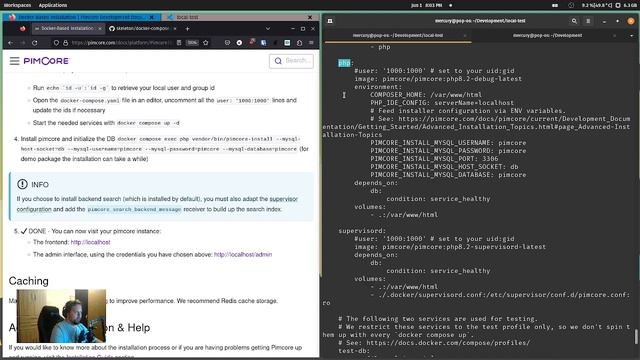Viewport: 640px width, 360px height.
Task: Click the terminal scrollbar thumb
Action: coord(636,337)
